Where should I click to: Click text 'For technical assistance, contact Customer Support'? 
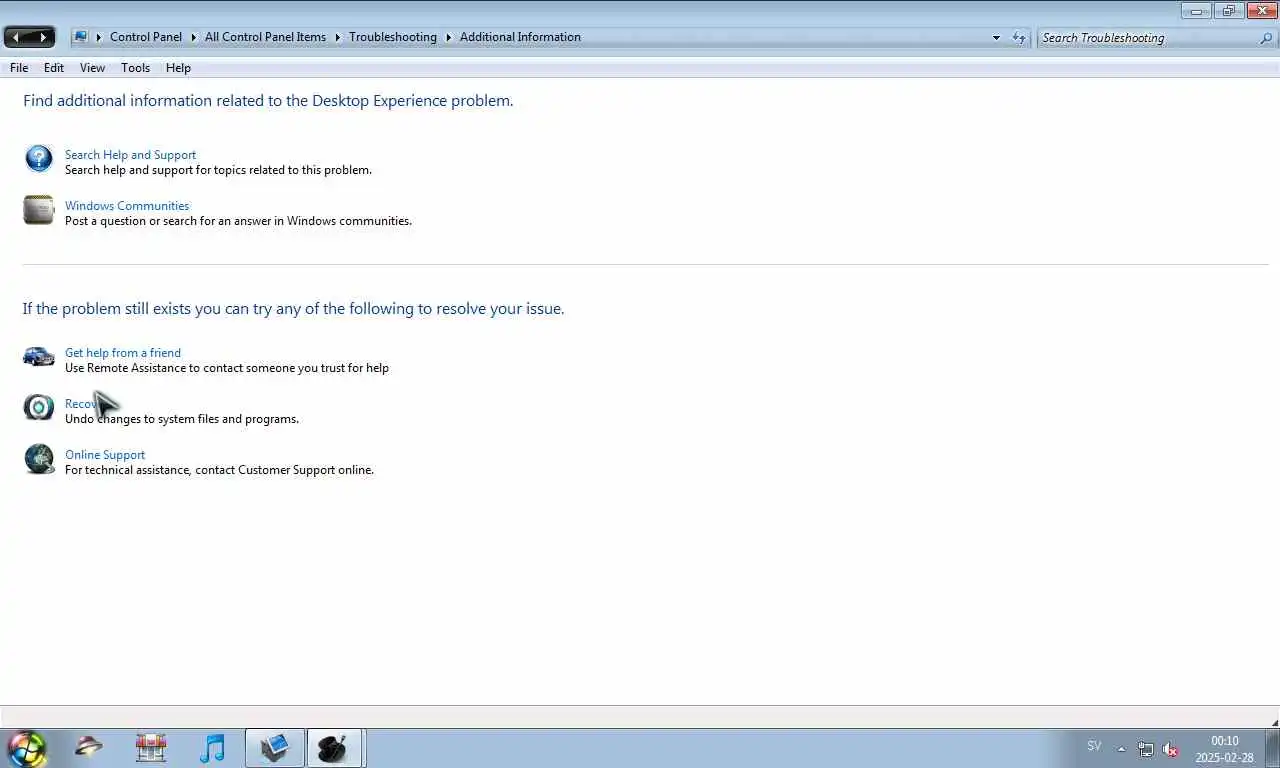219,470
